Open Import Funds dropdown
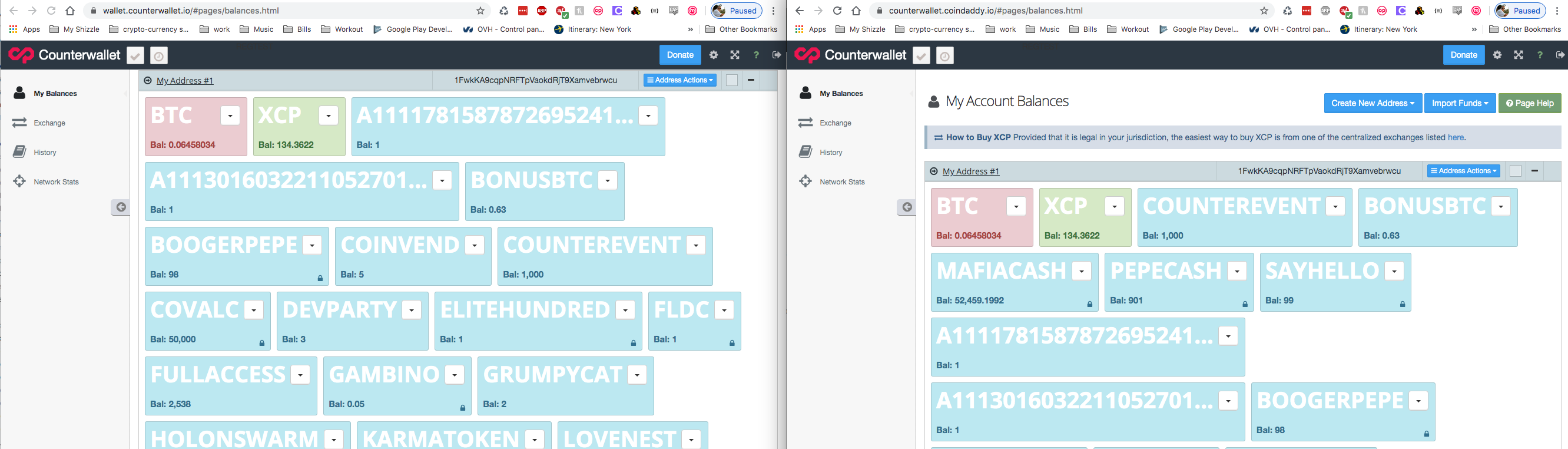Image resolution: width=1568 pixels, height=449 pixels. coord(1460,103)
